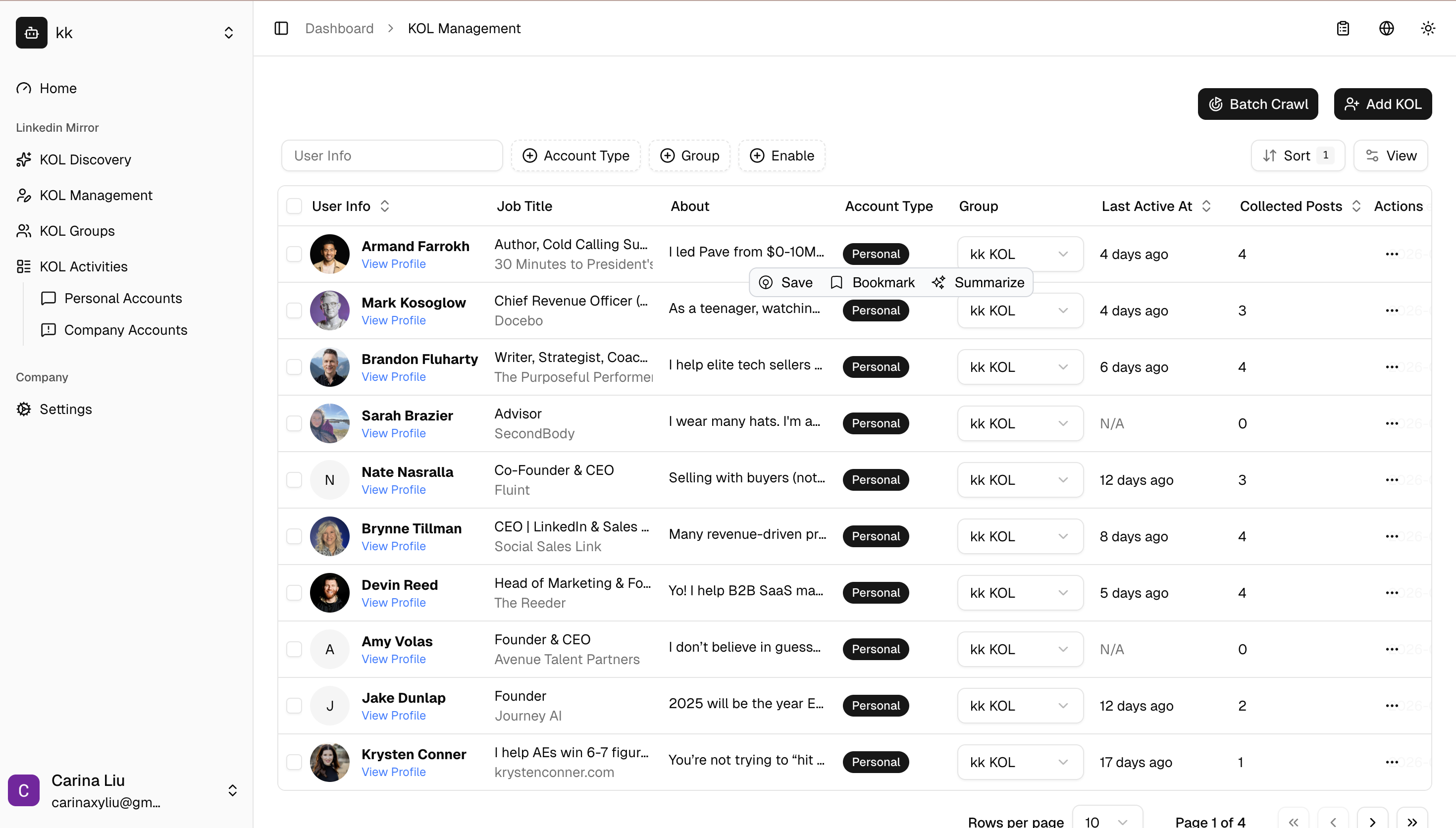Image resolution: width=1456 pixels, height=828 pixels.
Task: Click the clipboard icon in top bar
Action: (1343, 28)
